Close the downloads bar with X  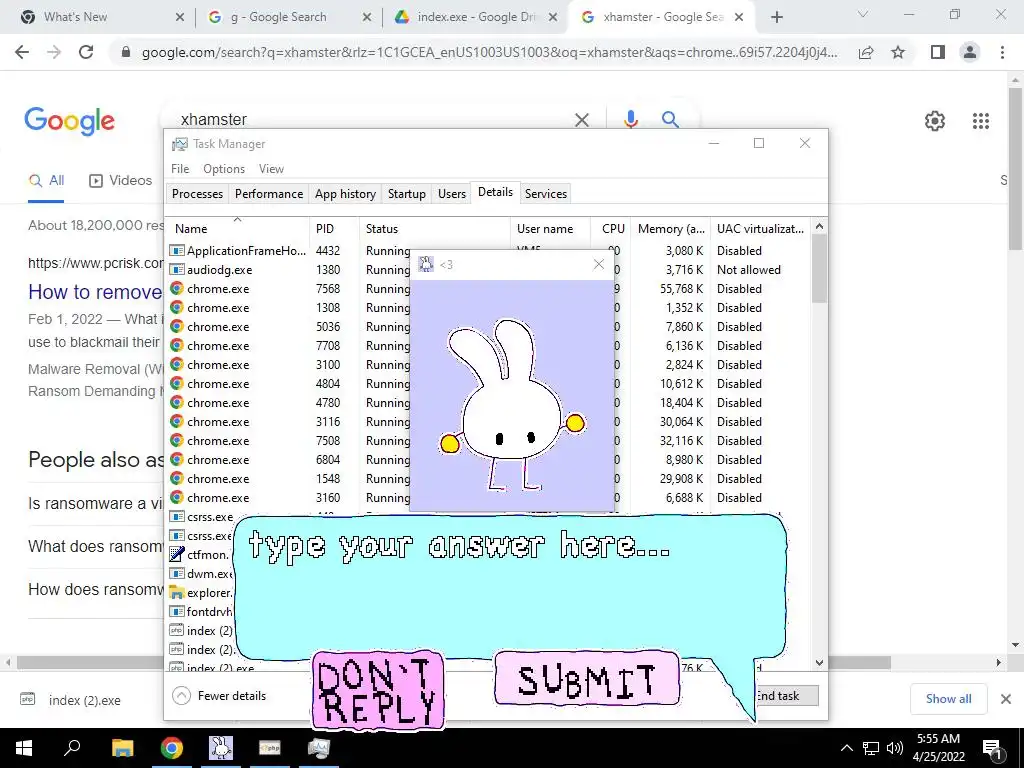coord(1006,699)
